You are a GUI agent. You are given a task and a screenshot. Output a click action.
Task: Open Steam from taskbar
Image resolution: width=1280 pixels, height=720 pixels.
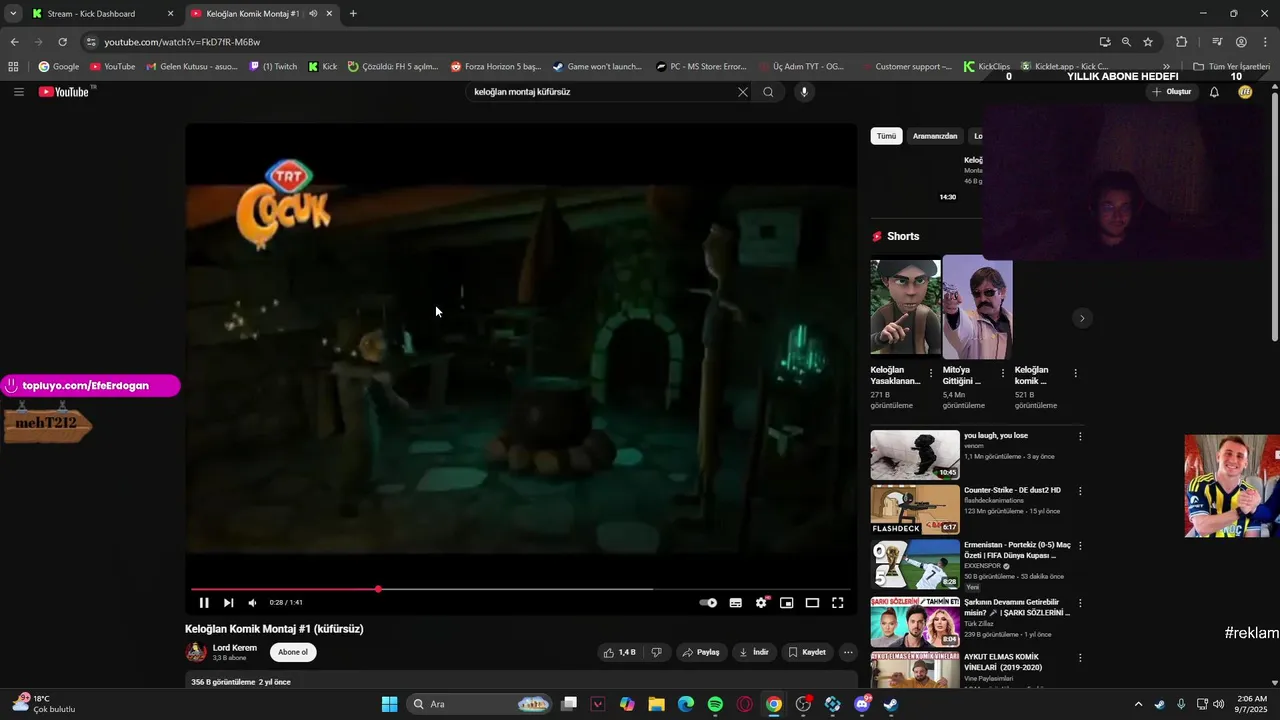(x=891, y=704)
